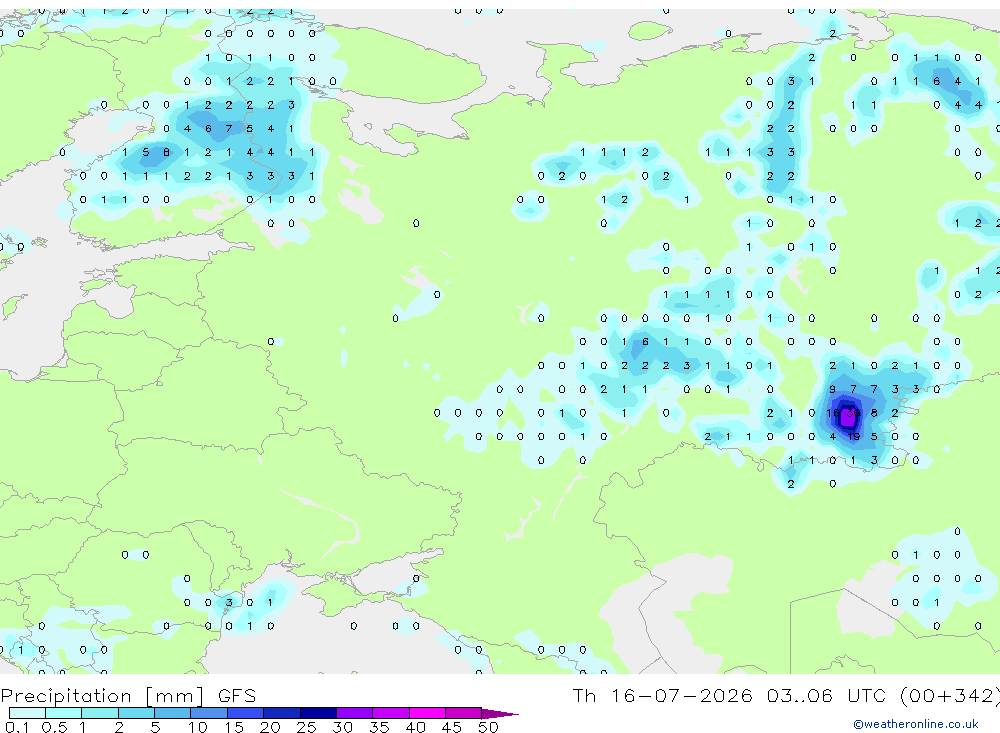Pick the legend swatch between 10 and 15
This screenshot has width=1000, height=733.
[209, 713]
